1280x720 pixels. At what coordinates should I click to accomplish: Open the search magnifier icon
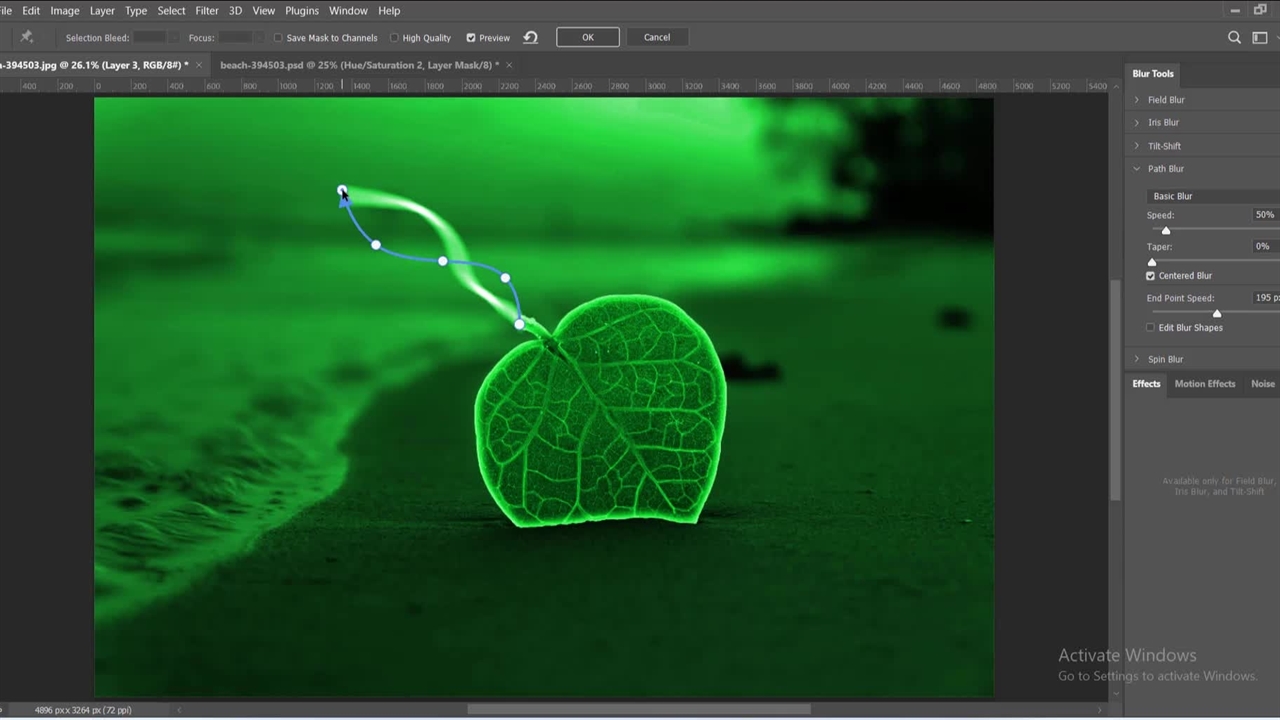[1234, 37]
